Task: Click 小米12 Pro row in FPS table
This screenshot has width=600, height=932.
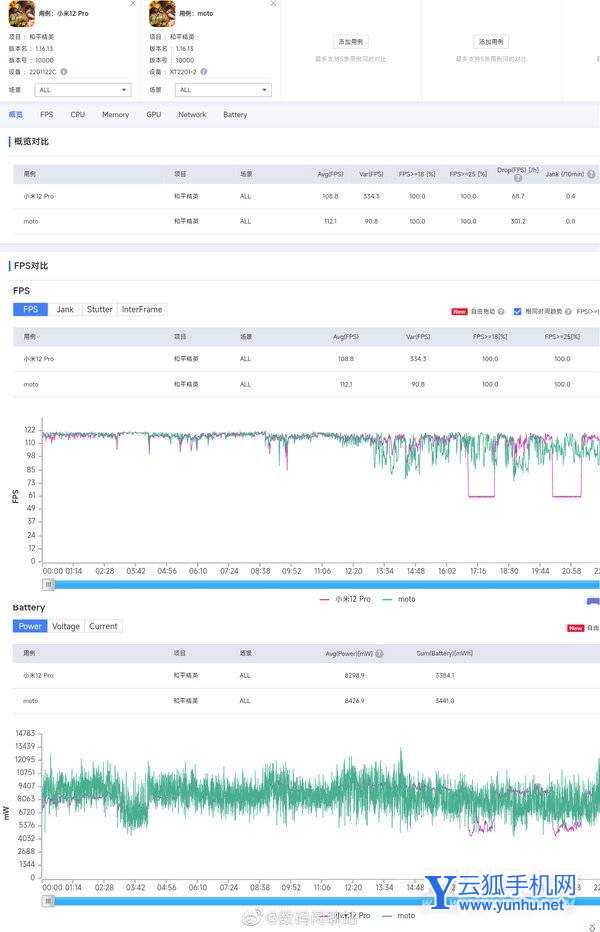Action: (x=306, y=359)
